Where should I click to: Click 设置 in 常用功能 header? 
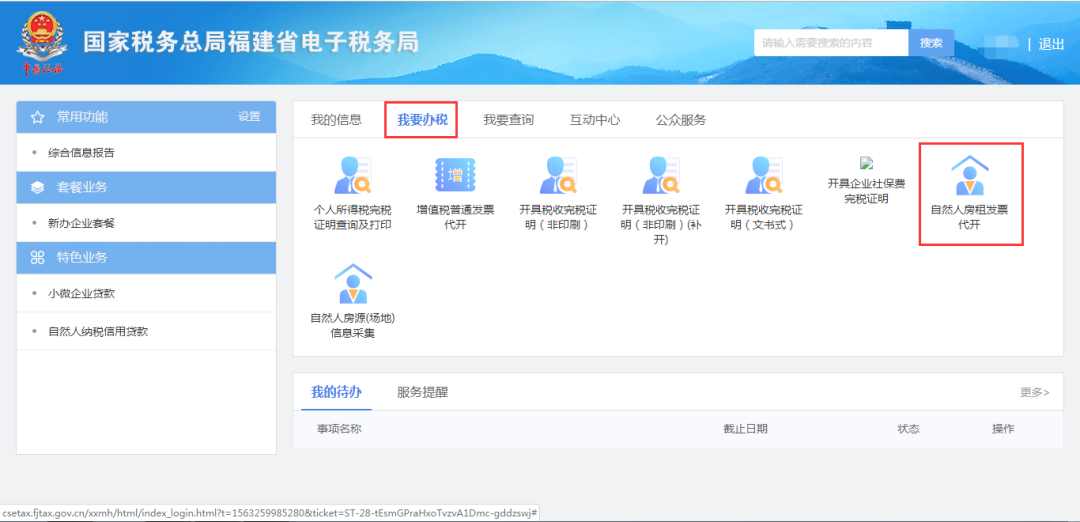249,116
